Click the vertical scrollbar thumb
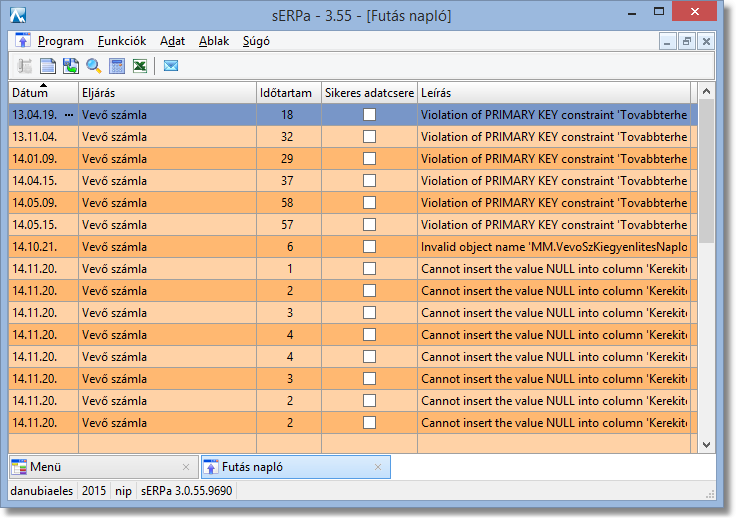Viewport: 736px width, 520px height. coord(706,170)
